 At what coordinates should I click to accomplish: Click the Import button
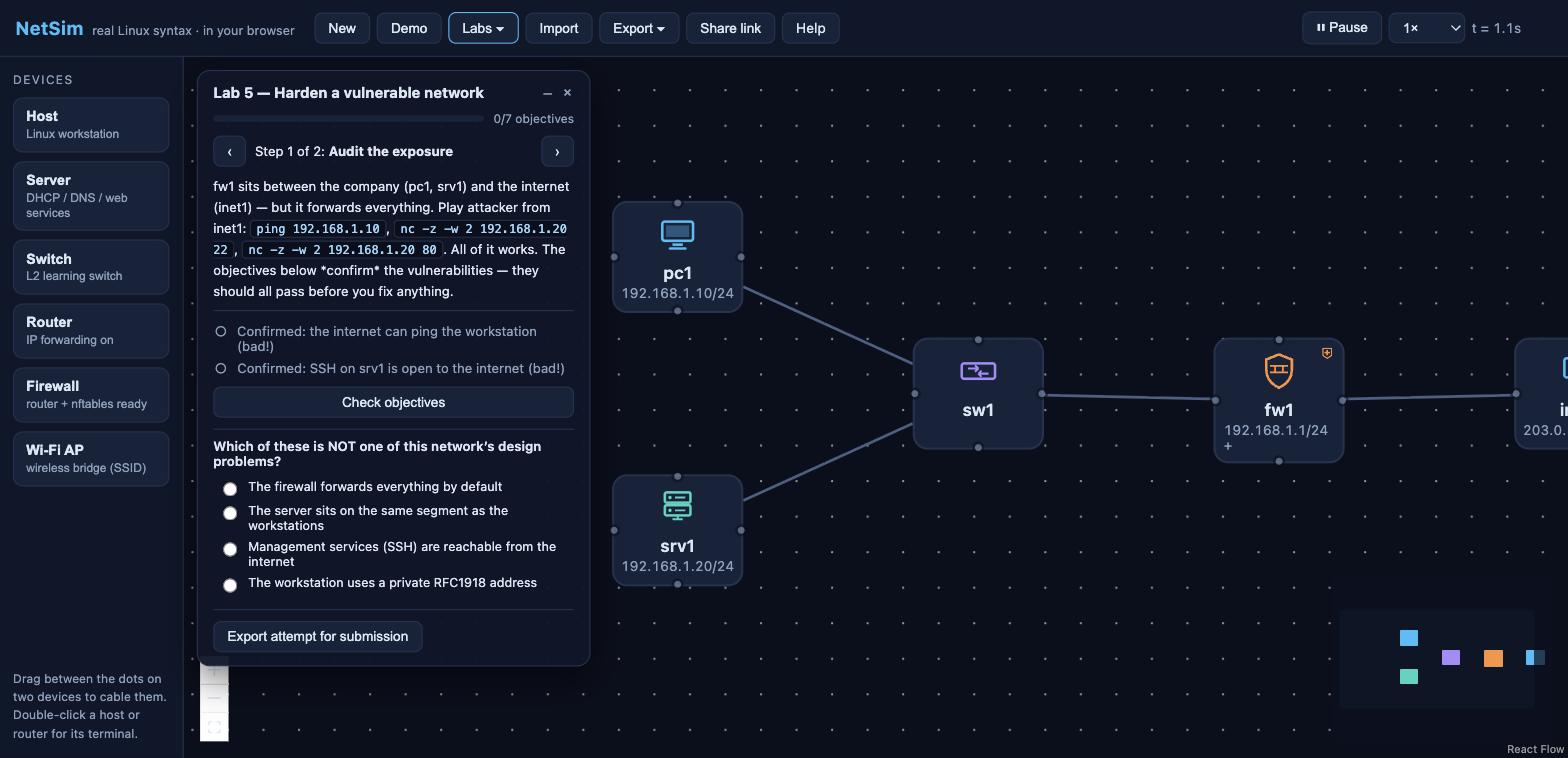coord(559,28)
